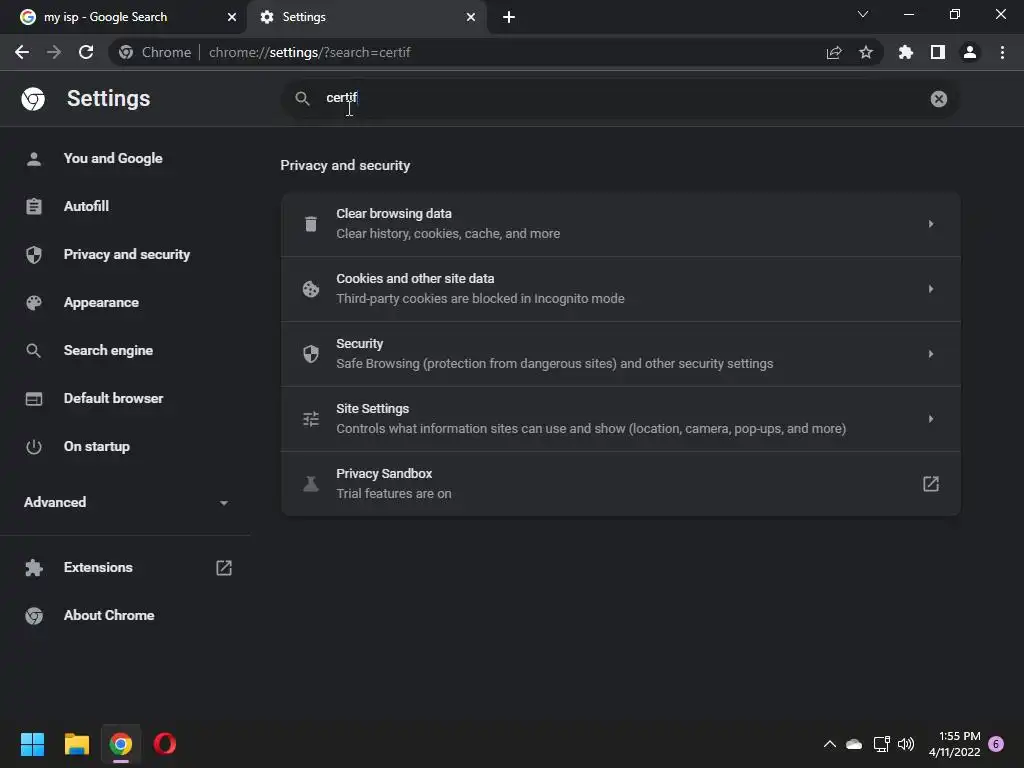Bookmark this page with the star icon
This screenshot has width=1024, height=768.
point(866,52)
